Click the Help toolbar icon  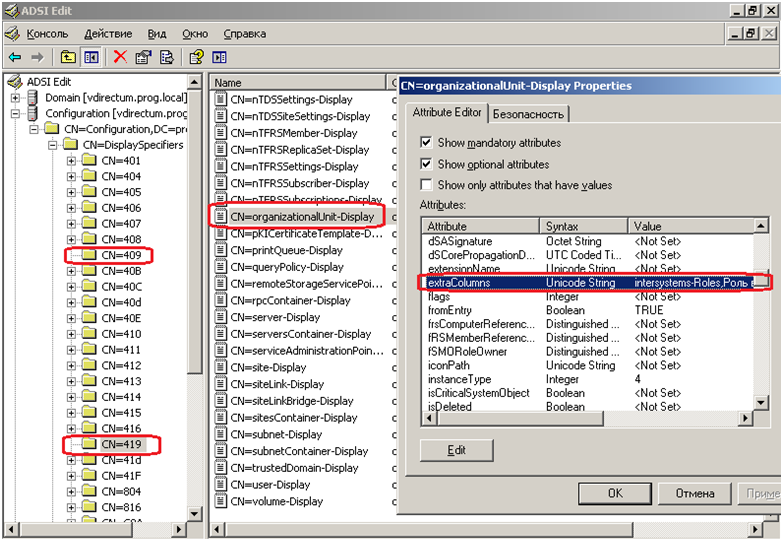click(196, 57)
